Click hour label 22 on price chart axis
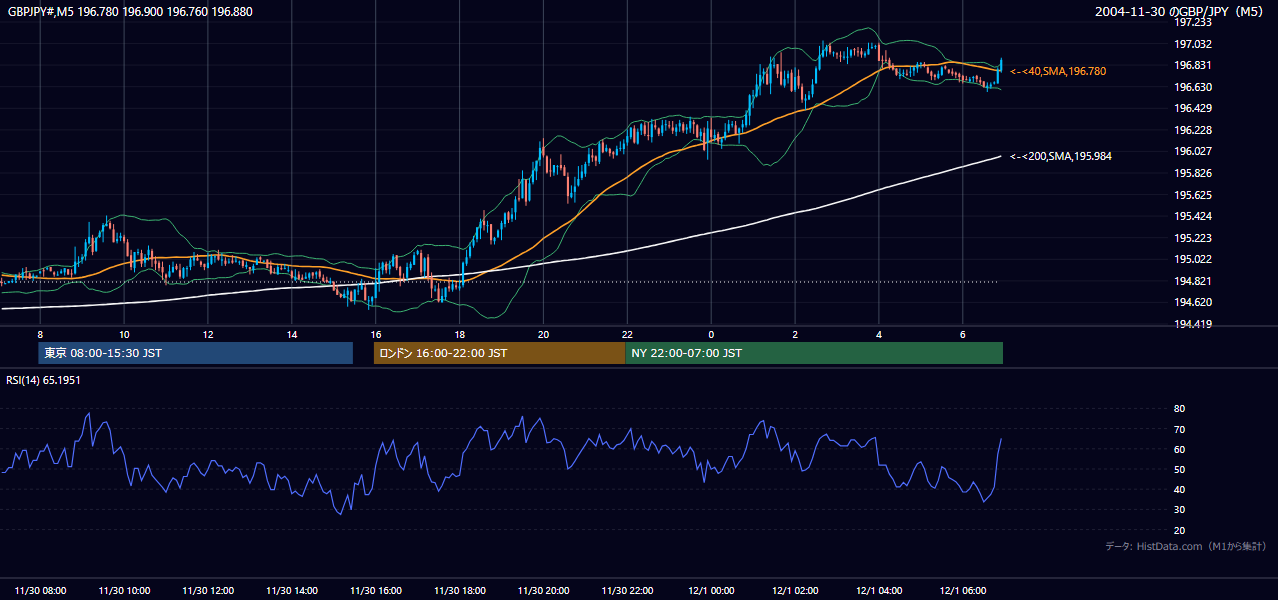The width and height of the screenshot is (1278, 600). [627, 334]
